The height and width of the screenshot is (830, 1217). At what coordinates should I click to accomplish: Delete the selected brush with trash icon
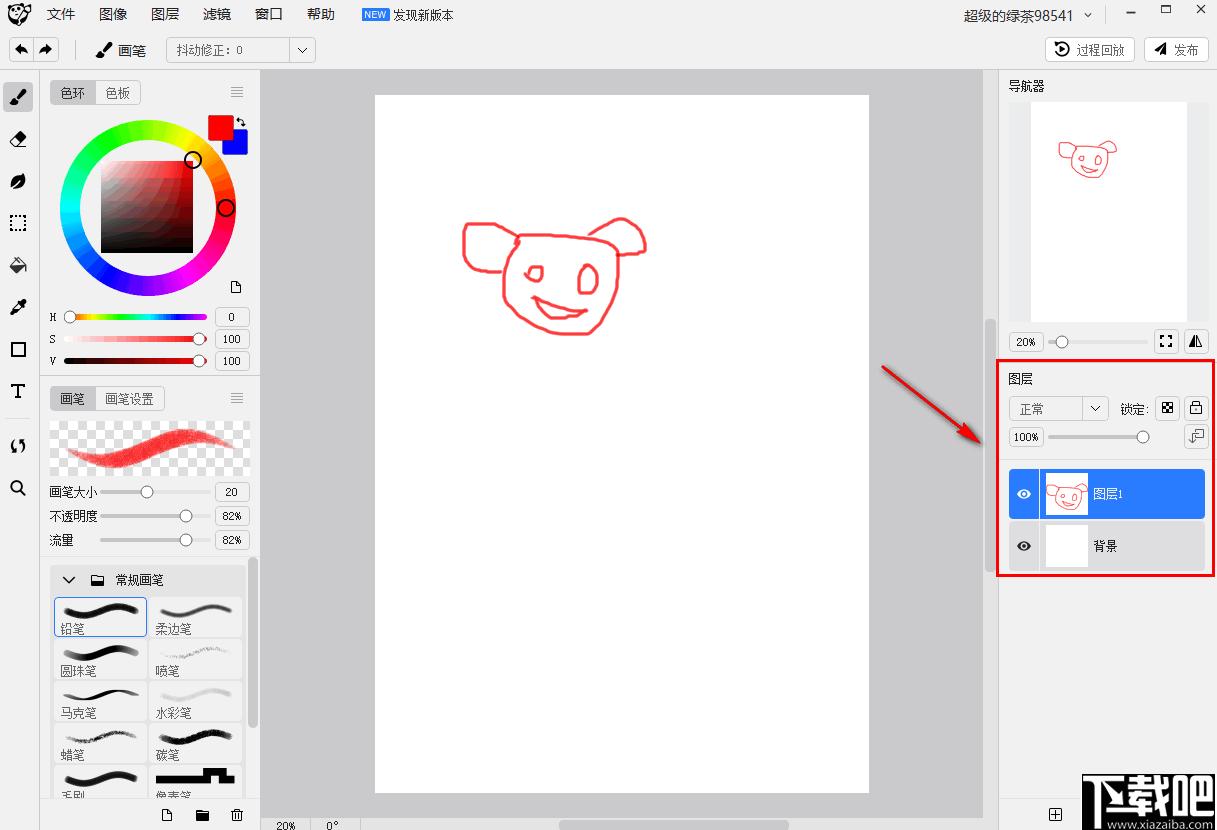[237, 815]
